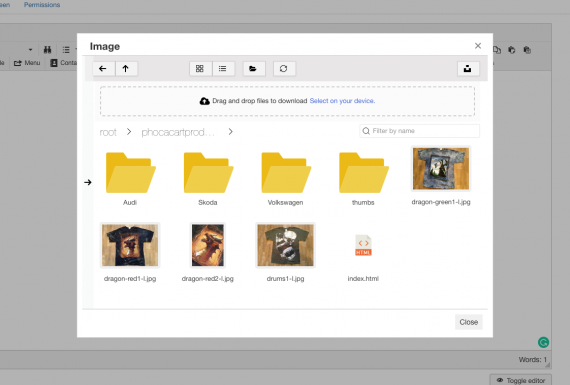The height and width of the screenshot is (385, 570).
Task: Expand the side panel arrow
Action: pos(88,182)
